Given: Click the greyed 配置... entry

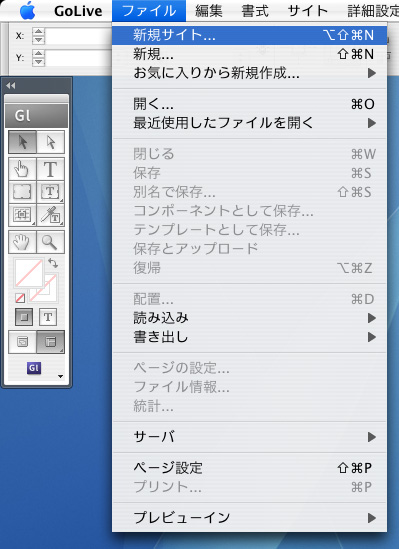Looking at the screenshot, I should coord(249,299).
